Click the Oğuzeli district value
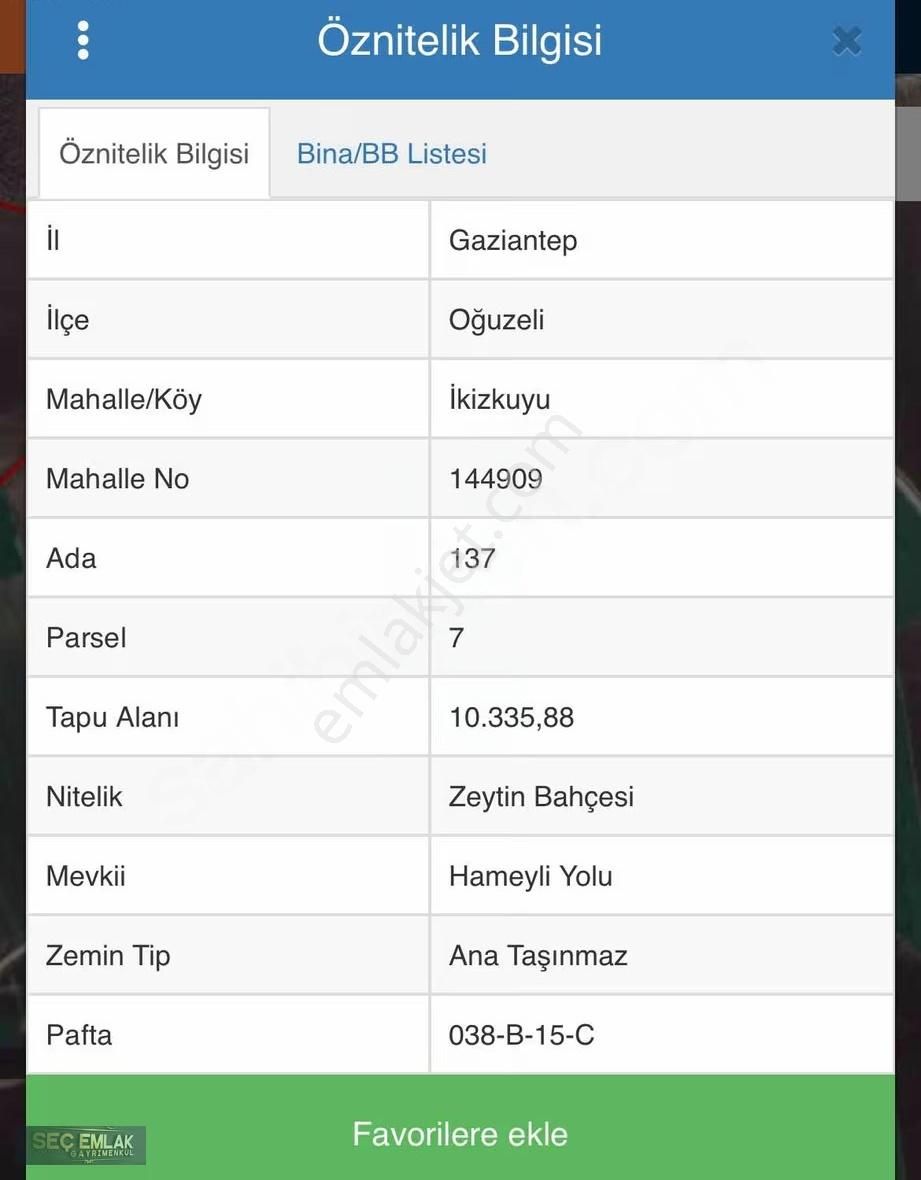Screen dimensions: 921x1180 [497, 320]
